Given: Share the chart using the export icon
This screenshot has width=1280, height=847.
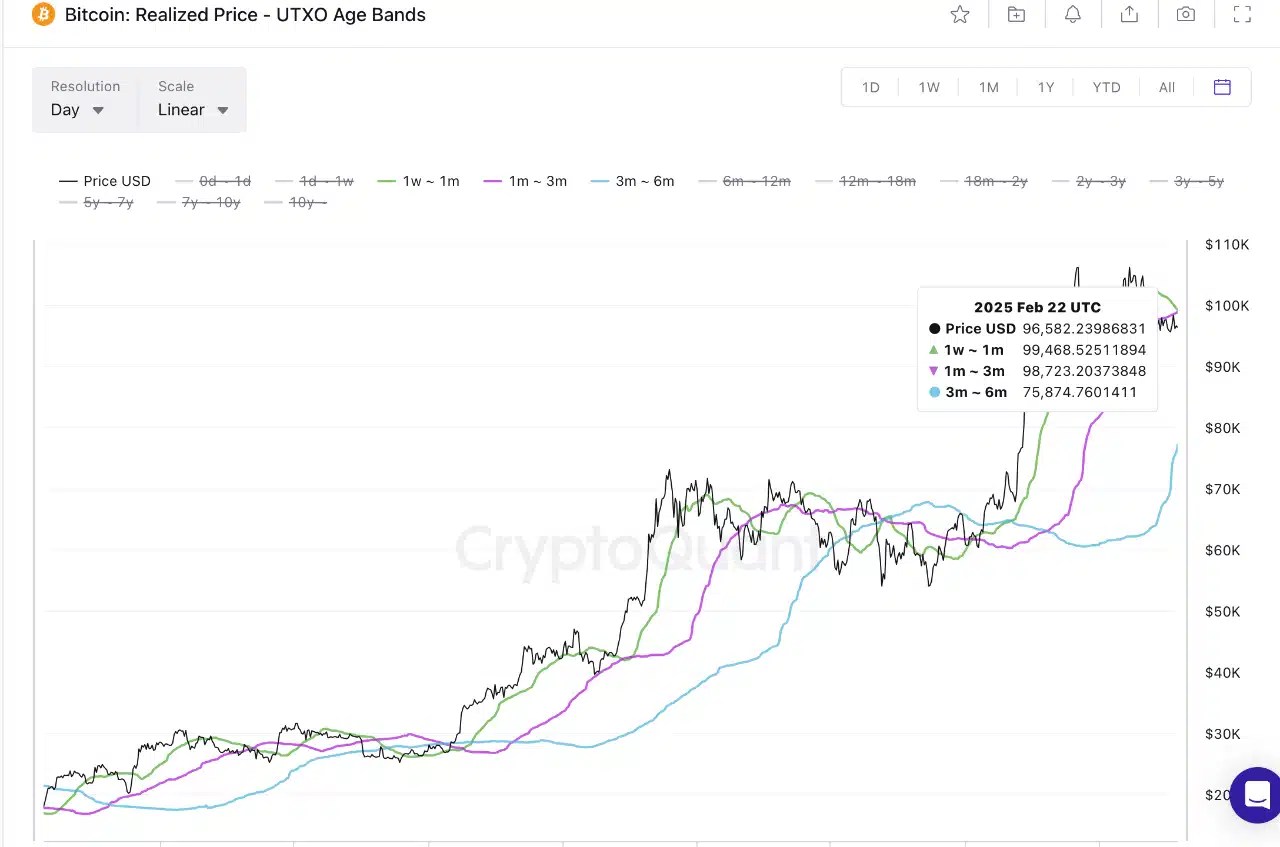Looking at the screenshot, I should (1129, 14).
